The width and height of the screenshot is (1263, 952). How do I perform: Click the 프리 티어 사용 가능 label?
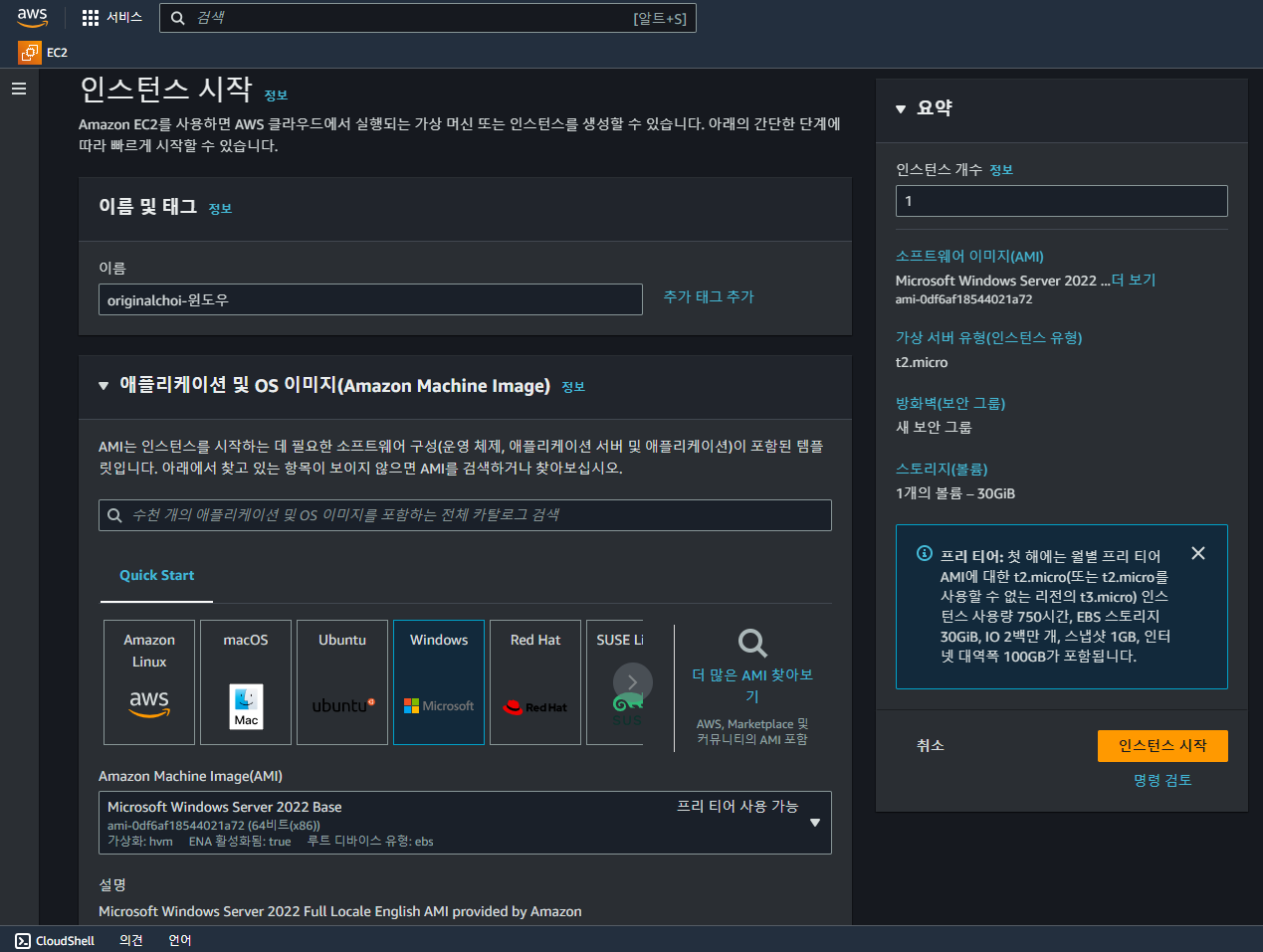737,806
